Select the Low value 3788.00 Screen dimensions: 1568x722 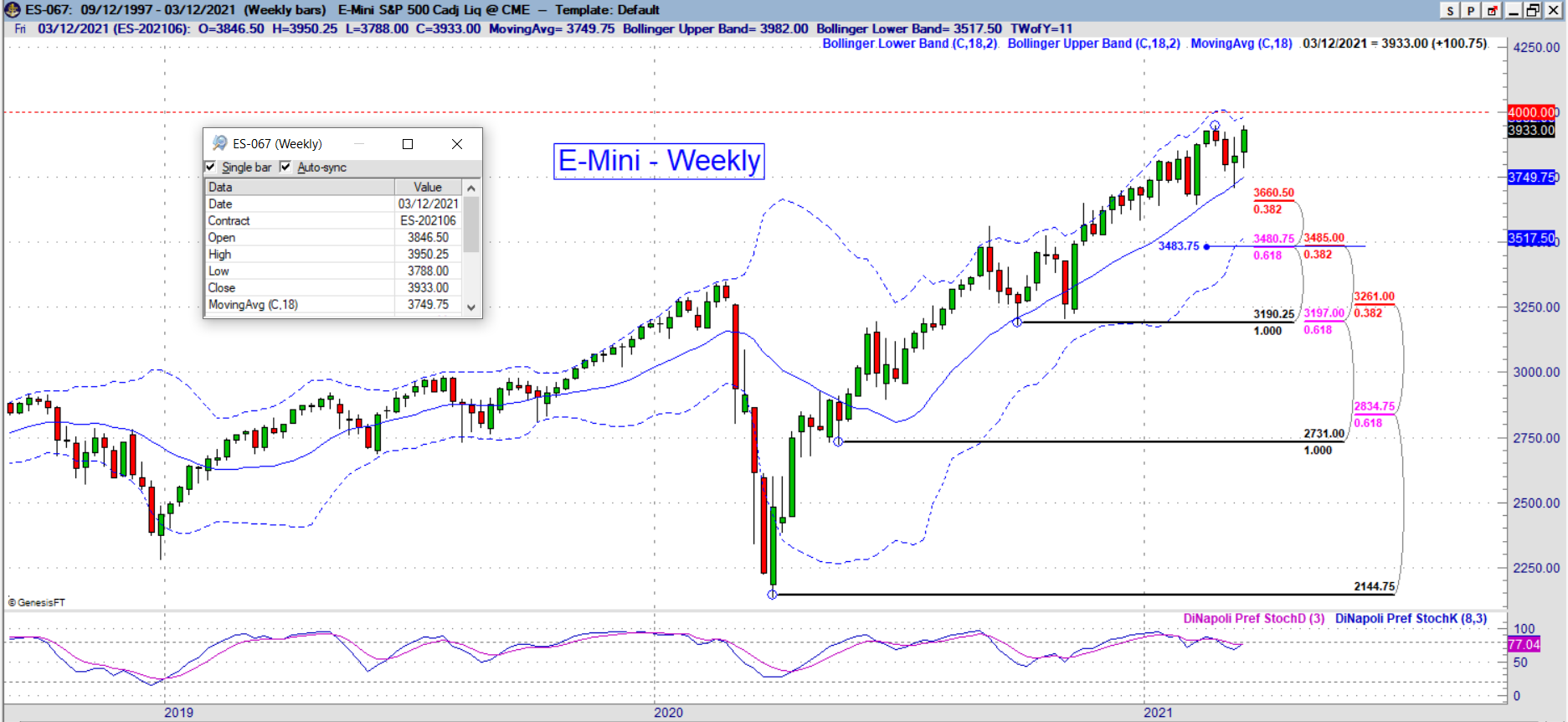tap(428, 271)
